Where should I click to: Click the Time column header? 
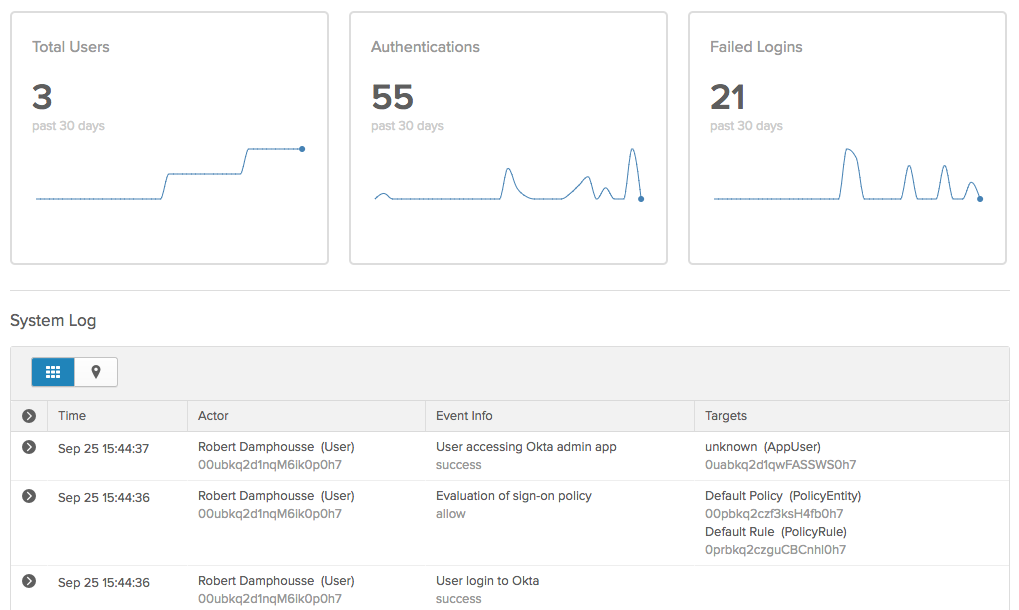[72, 415]
